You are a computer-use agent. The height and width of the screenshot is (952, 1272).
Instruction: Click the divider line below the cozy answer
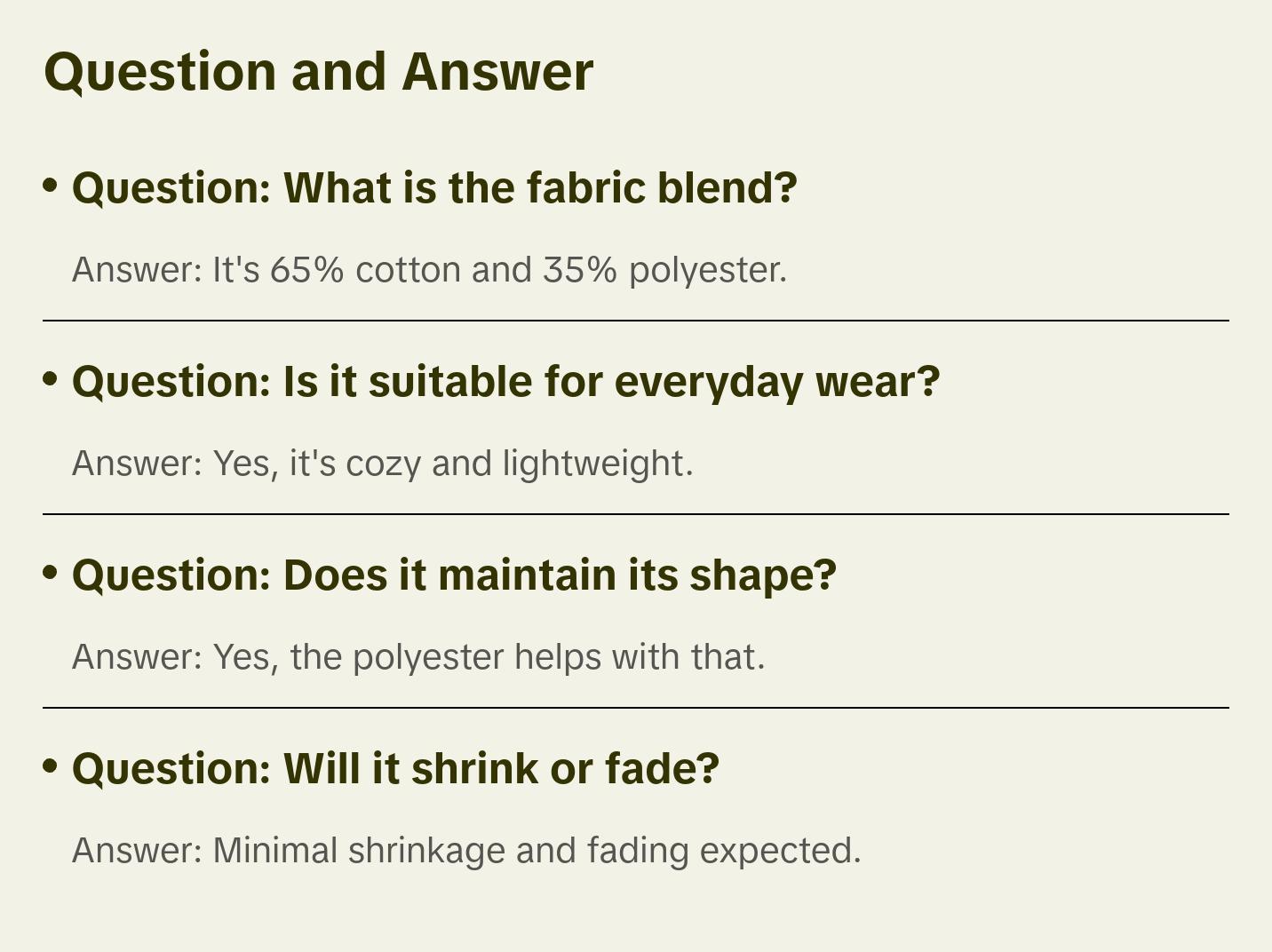[636, 514]
